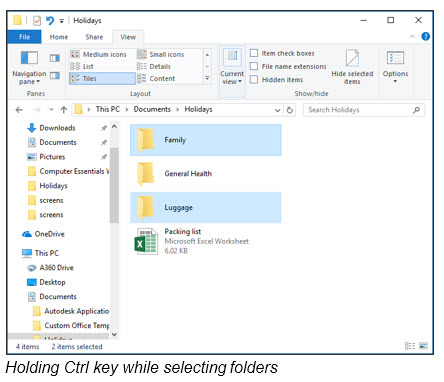Open Customize Quick Access Toolbar dropdown
Screen dimensions: 444x382
click(x=61, y=21)
